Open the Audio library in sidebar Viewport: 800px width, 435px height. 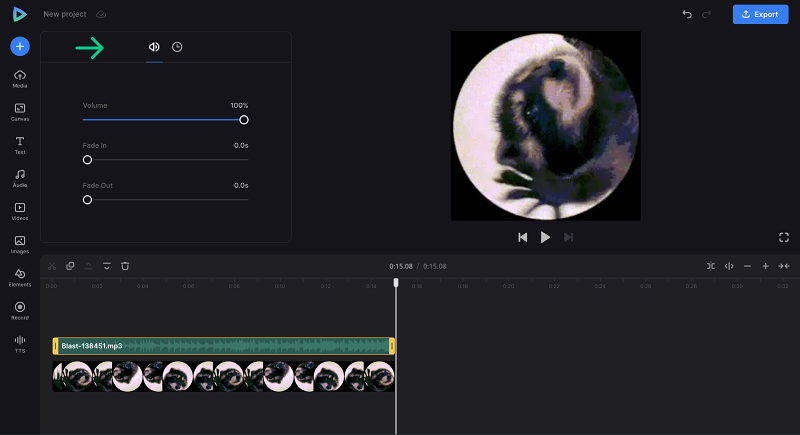pyautogui.click(x=20, y=178)
